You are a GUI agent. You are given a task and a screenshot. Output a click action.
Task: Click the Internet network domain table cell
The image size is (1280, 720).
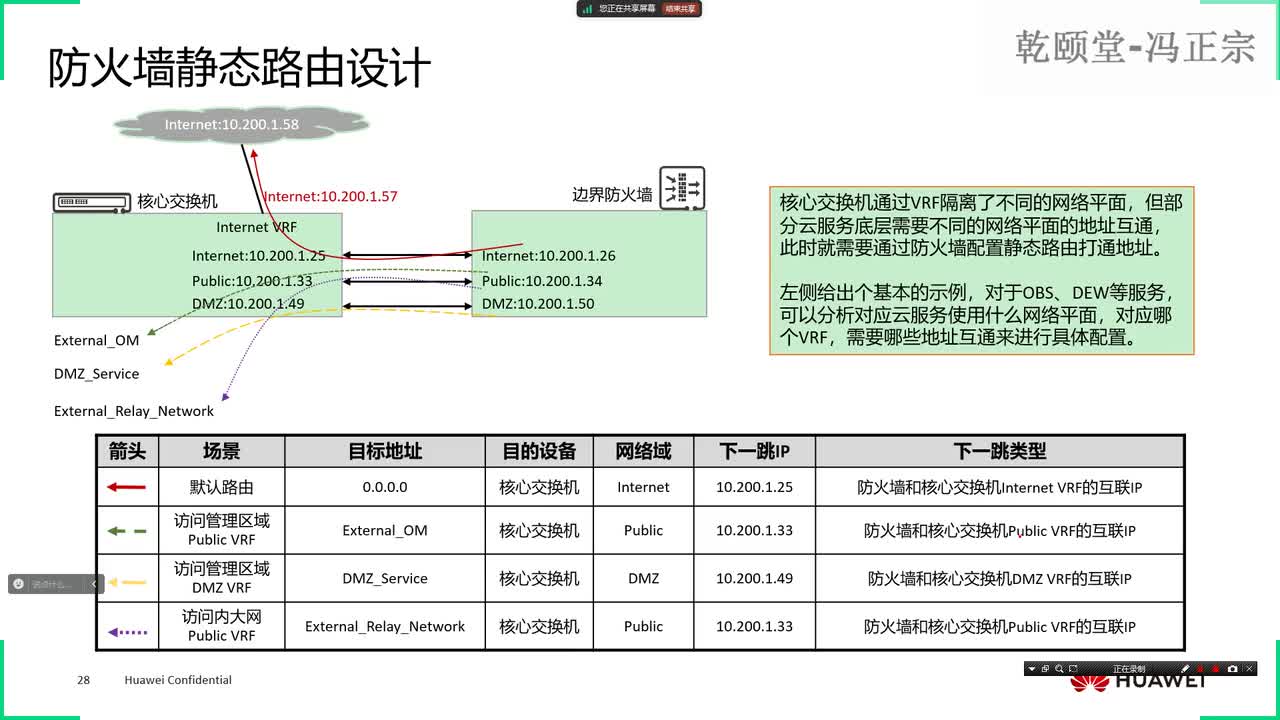[643, 487]
